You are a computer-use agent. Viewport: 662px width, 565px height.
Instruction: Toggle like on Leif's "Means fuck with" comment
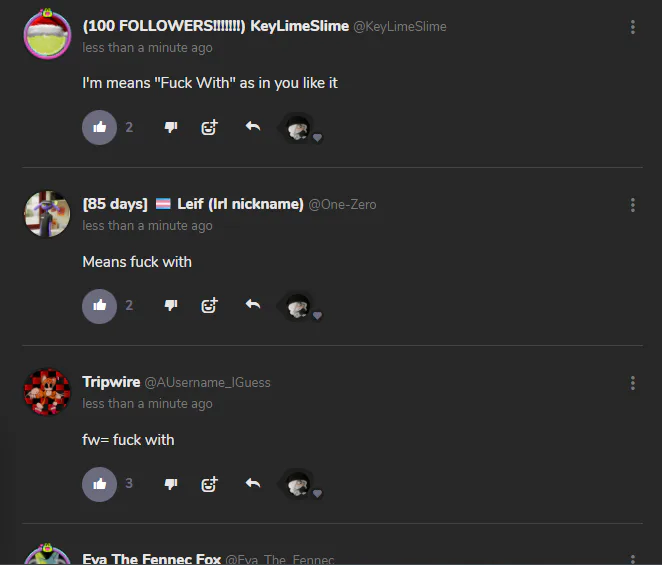99,306
